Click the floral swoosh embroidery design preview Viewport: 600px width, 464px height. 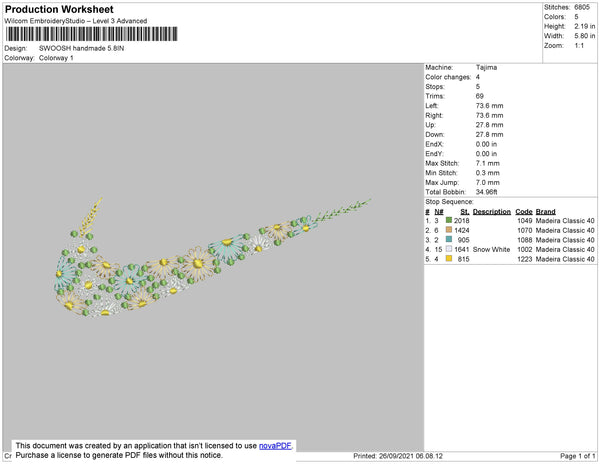[x=212, y=258]
